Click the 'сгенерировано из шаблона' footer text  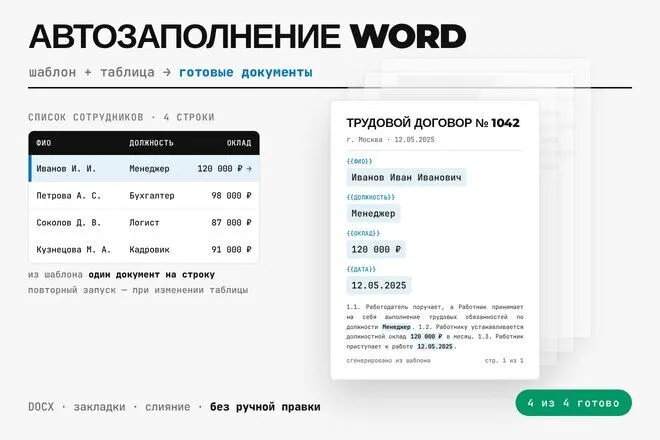tap(388, 360)
